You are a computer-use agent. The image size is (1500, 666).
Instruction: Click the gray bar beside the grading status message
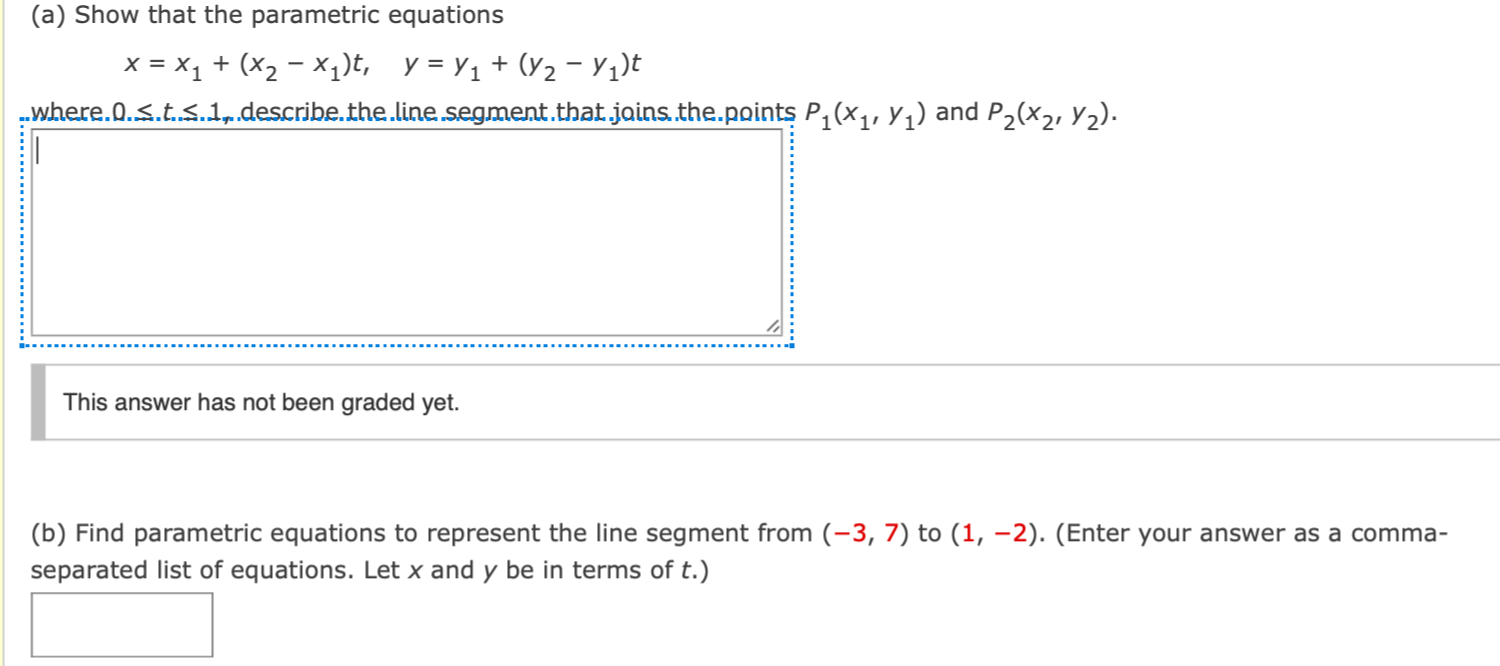tap(38, 402)
